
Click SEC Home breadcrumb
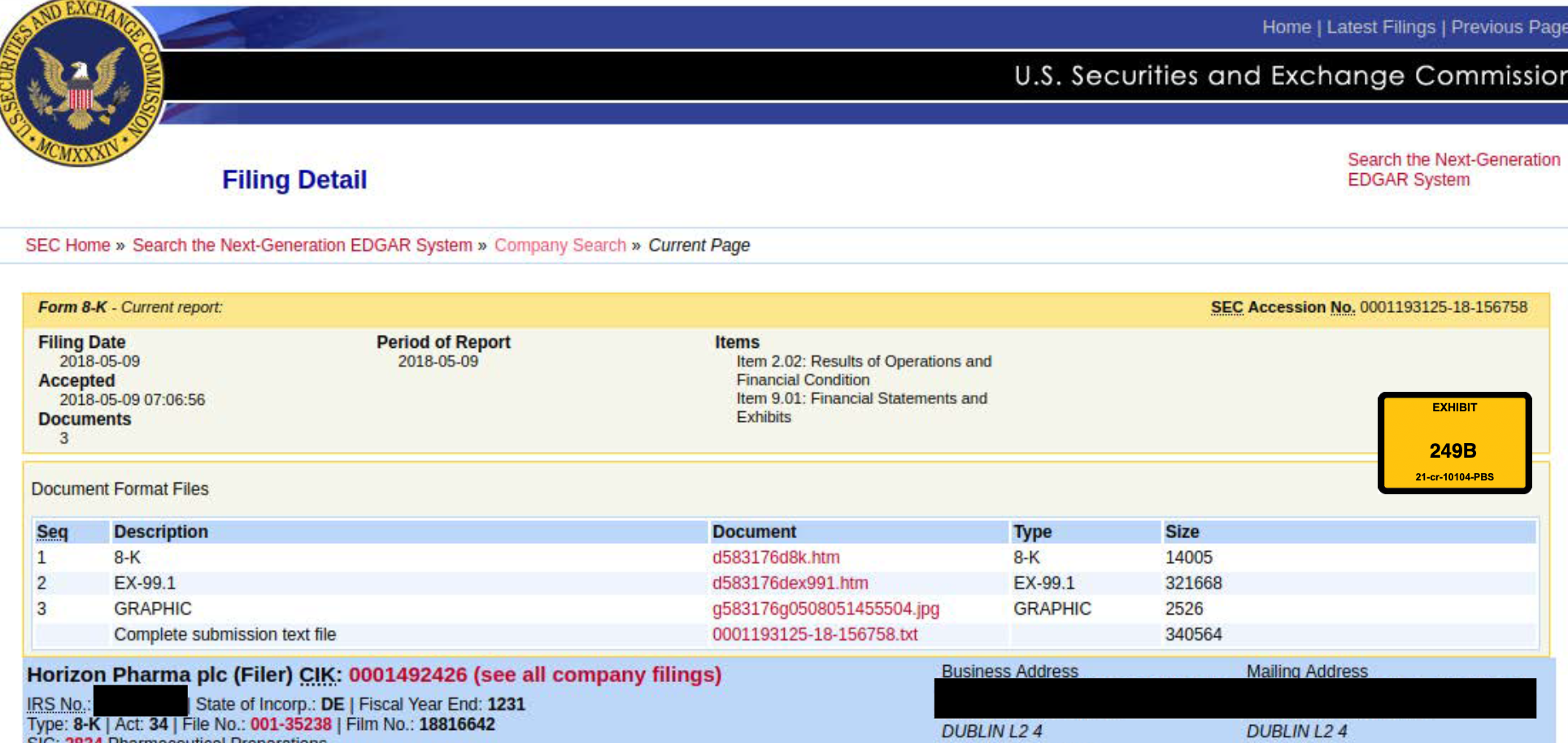[68, 245]
